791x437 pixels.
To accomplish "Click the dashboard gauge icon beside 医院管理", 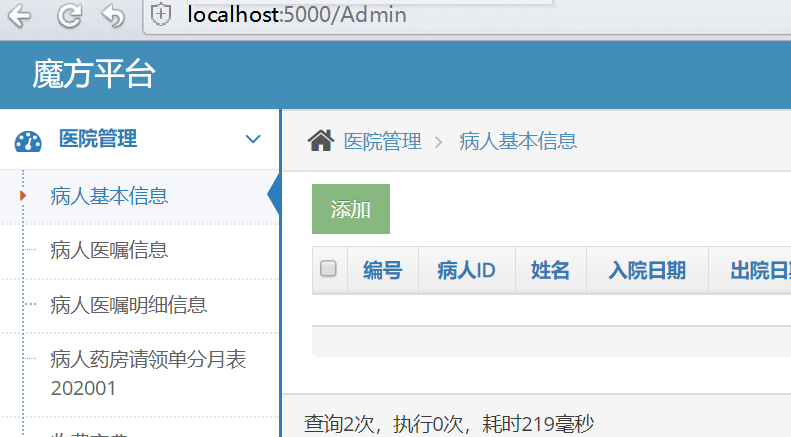I will (28, 141).
